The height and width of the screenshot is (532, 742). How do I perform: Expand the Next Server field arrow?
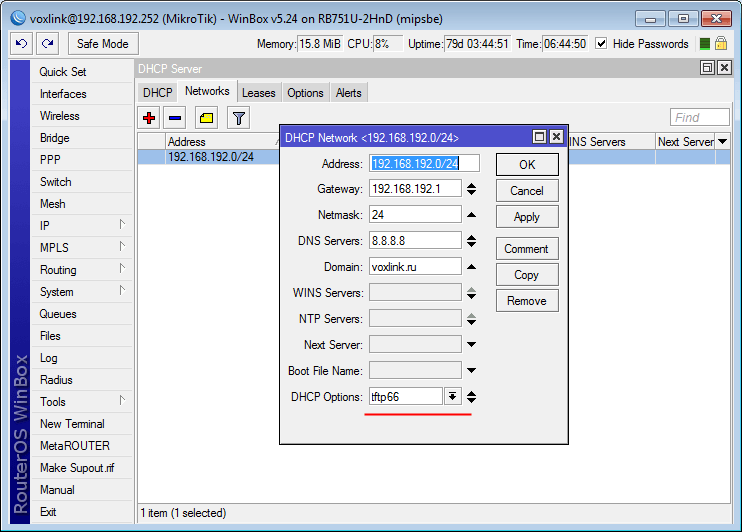point(471,345)
